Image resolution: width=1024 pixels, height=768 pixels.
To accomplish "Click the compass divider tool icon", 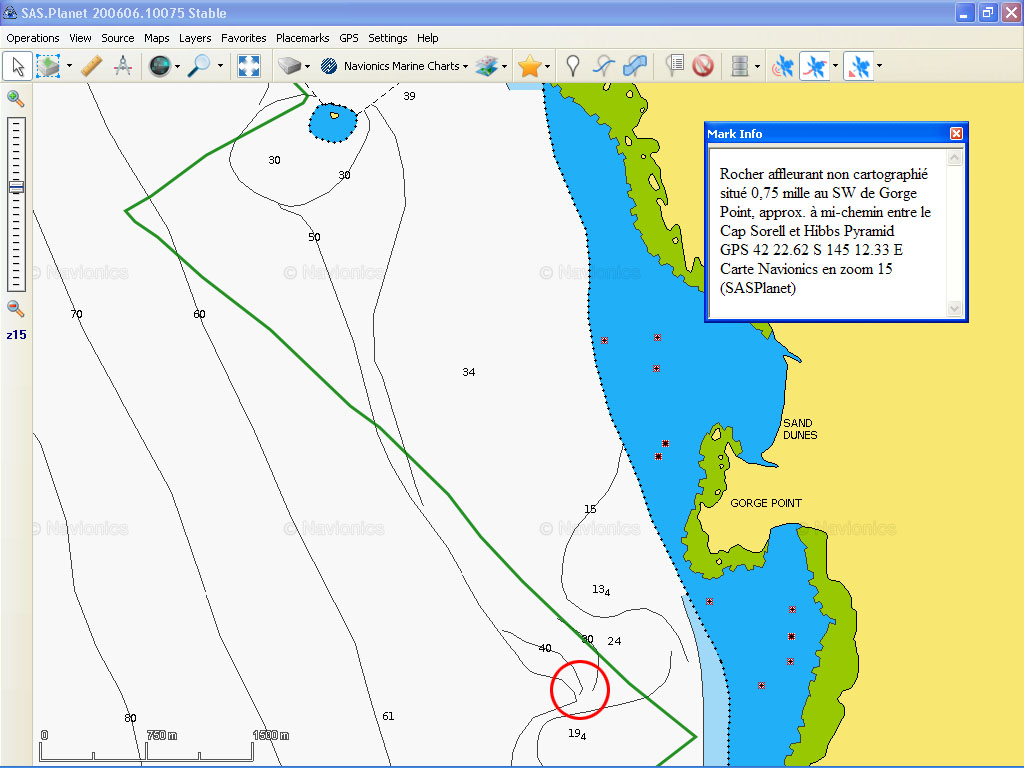I will tap(123, 66).
